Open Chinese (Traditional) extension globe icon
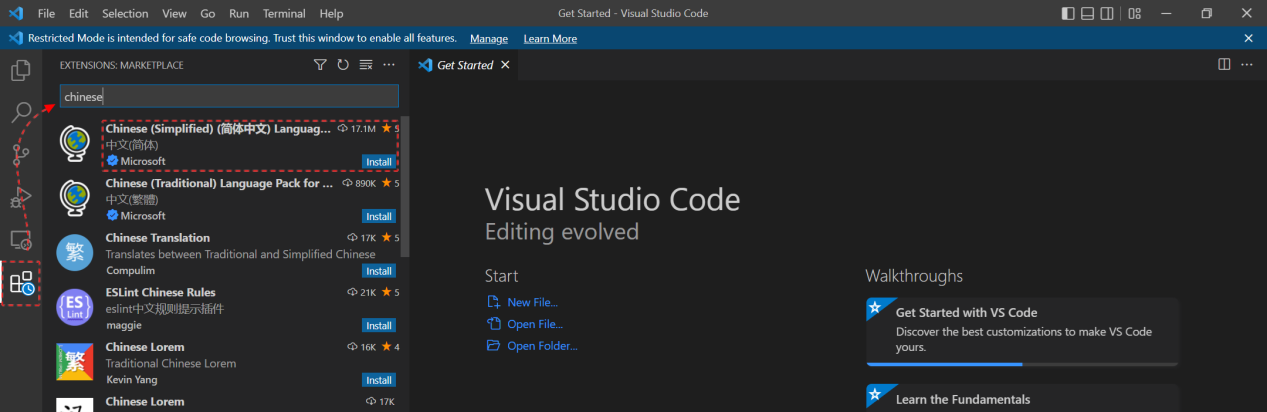 [75, 198]
